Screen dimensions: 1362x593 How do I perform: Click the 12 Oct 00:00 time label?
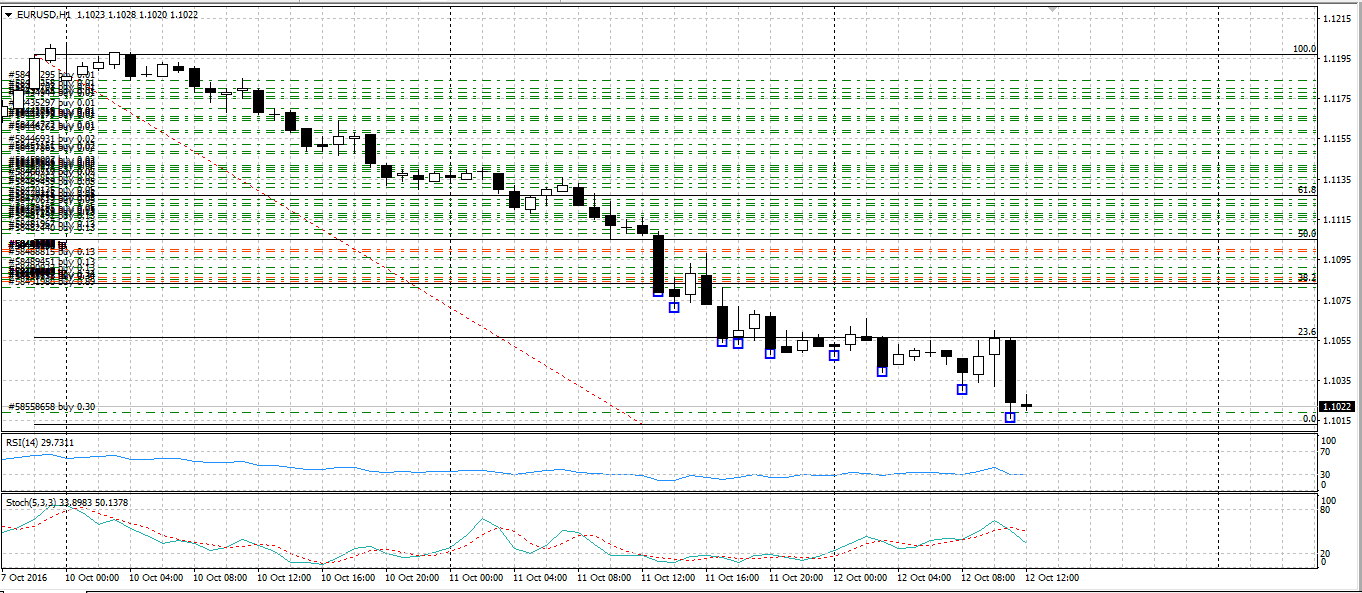point(860,577)
